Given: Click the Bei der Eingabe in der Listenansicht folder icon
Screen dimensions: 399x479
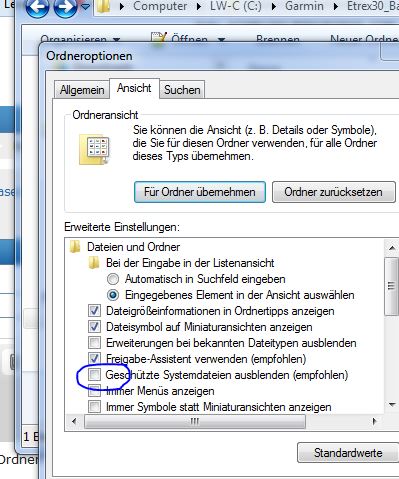Looking at the screenshot, I should (94, 263).
